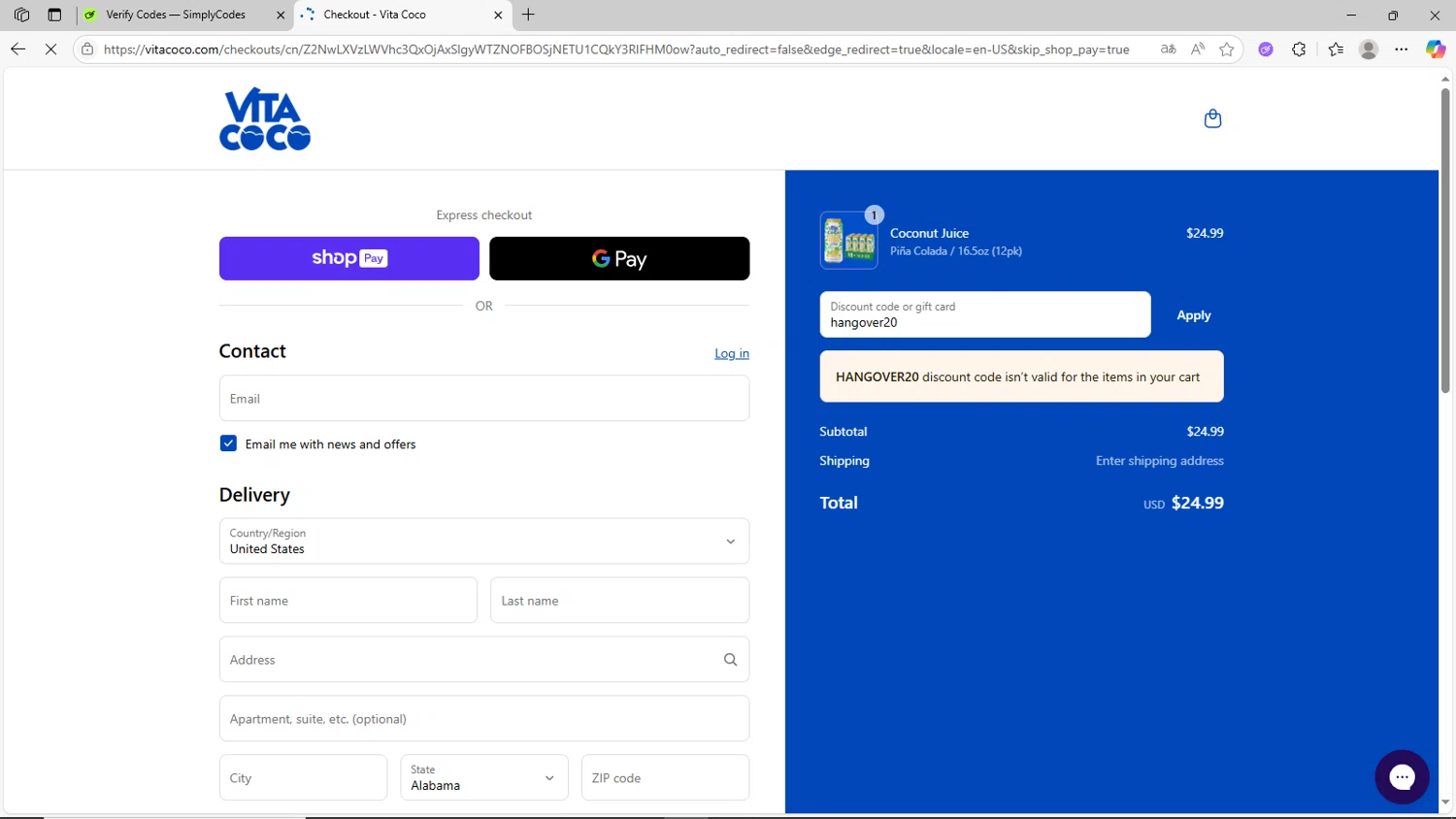Expand the State dropdown showing Alabama

pyautogui.click(x=484, y=778)
